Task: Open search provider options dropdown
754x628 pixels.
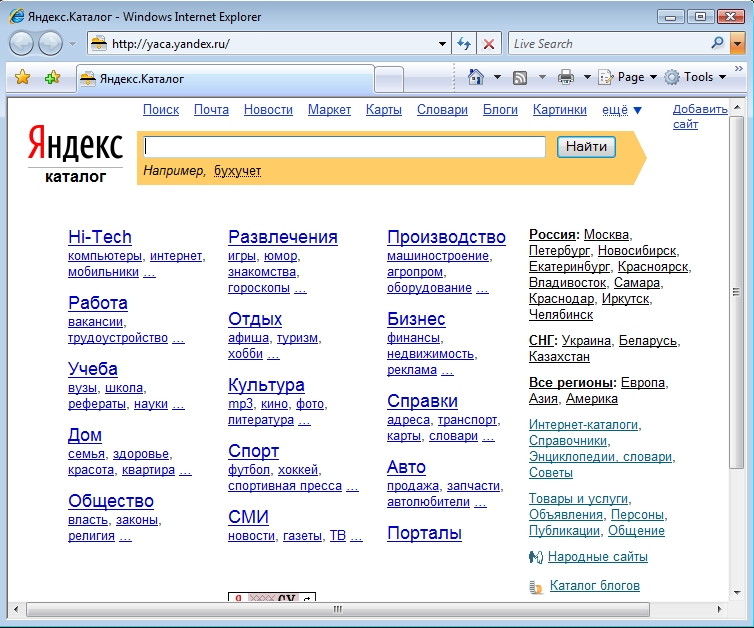Action: (738, 44)
